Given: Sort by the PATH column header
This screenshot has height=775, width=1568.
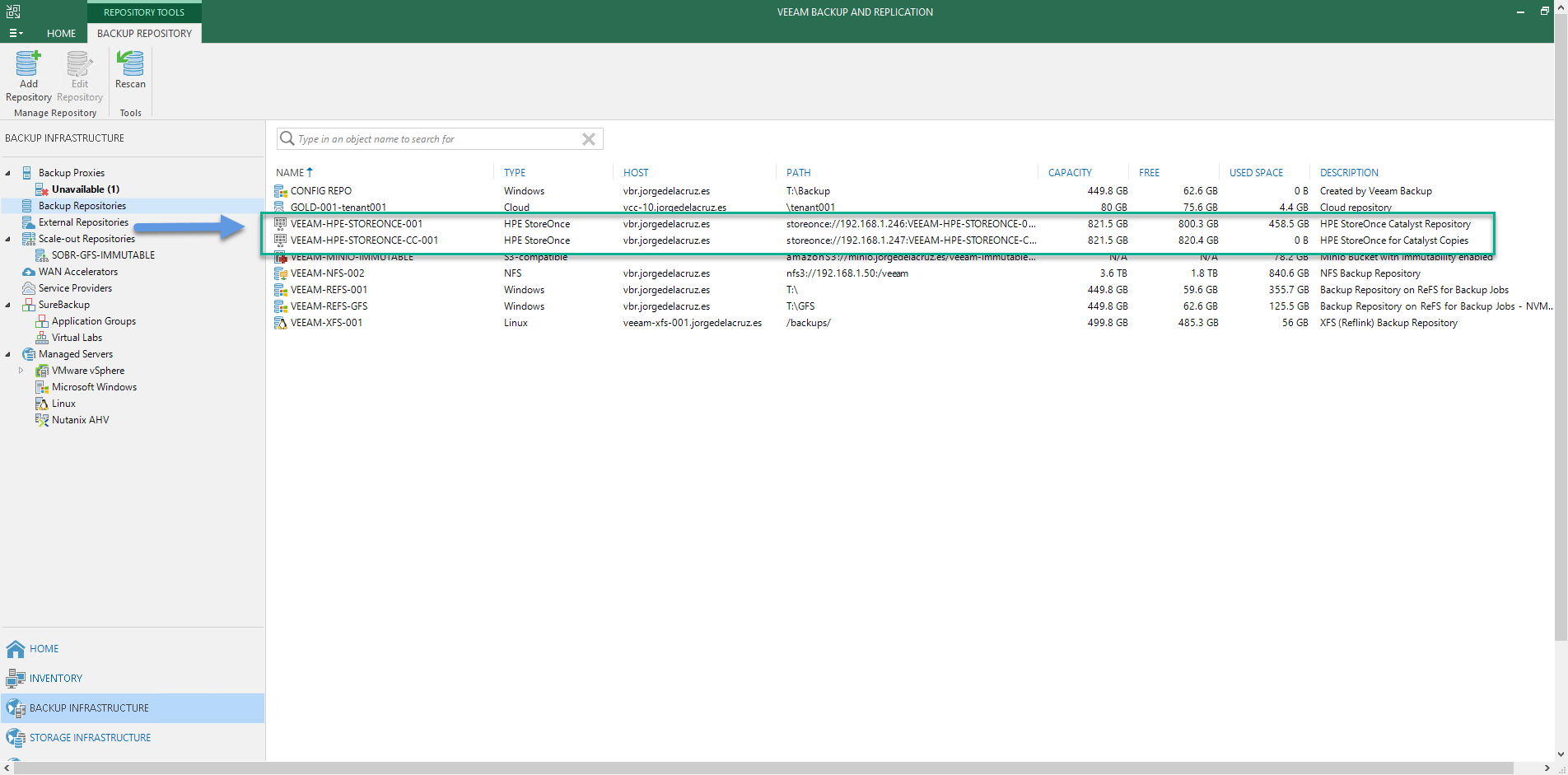Looking at the screenshot, I should point(798,173).
